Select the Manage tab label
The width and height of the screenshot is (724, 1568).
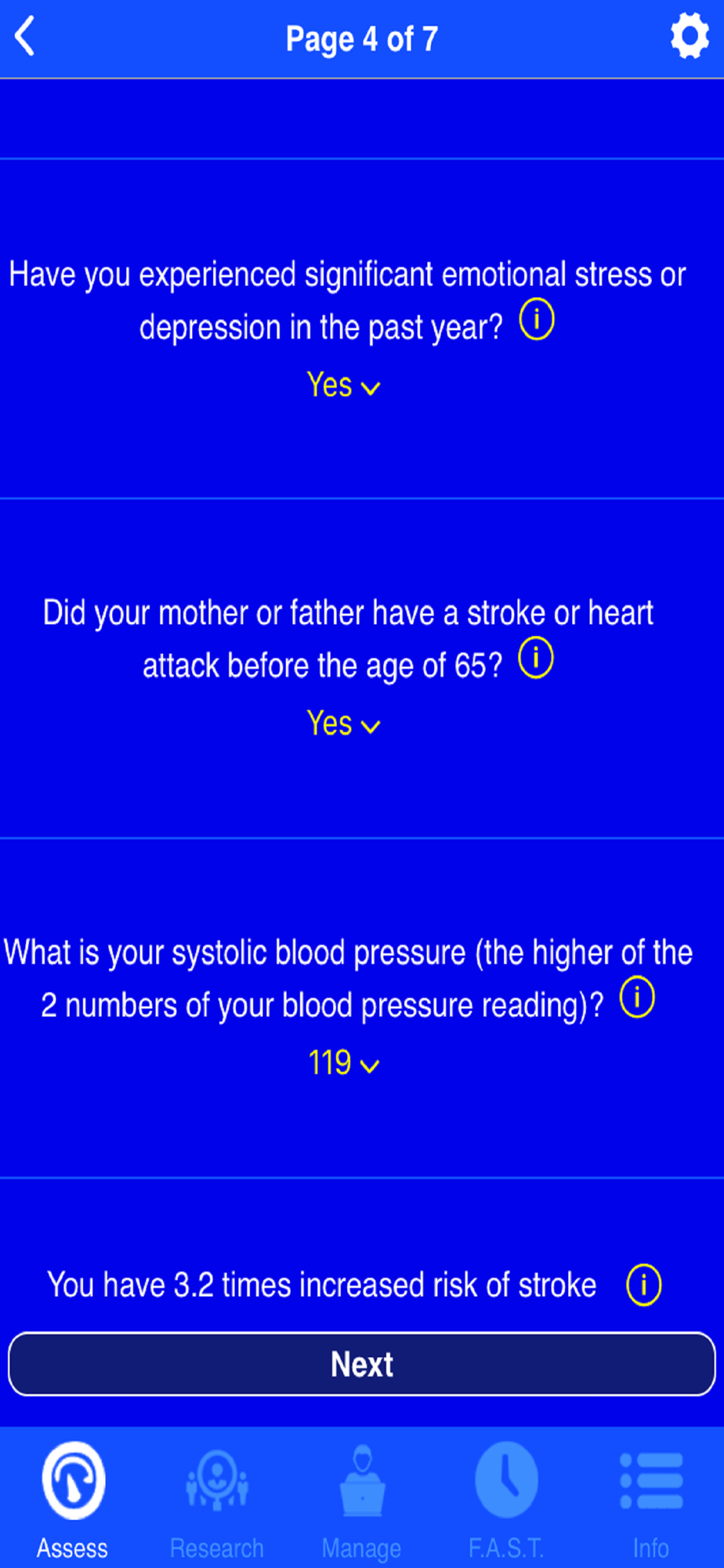tap(361, 1548)
